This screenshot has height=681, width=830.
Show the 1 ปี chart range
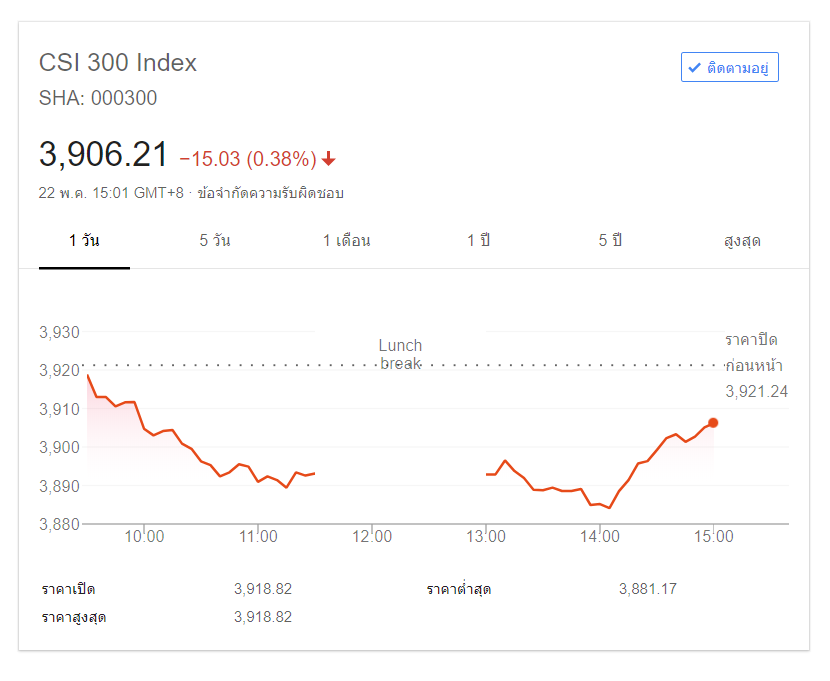tap(478, 241)
